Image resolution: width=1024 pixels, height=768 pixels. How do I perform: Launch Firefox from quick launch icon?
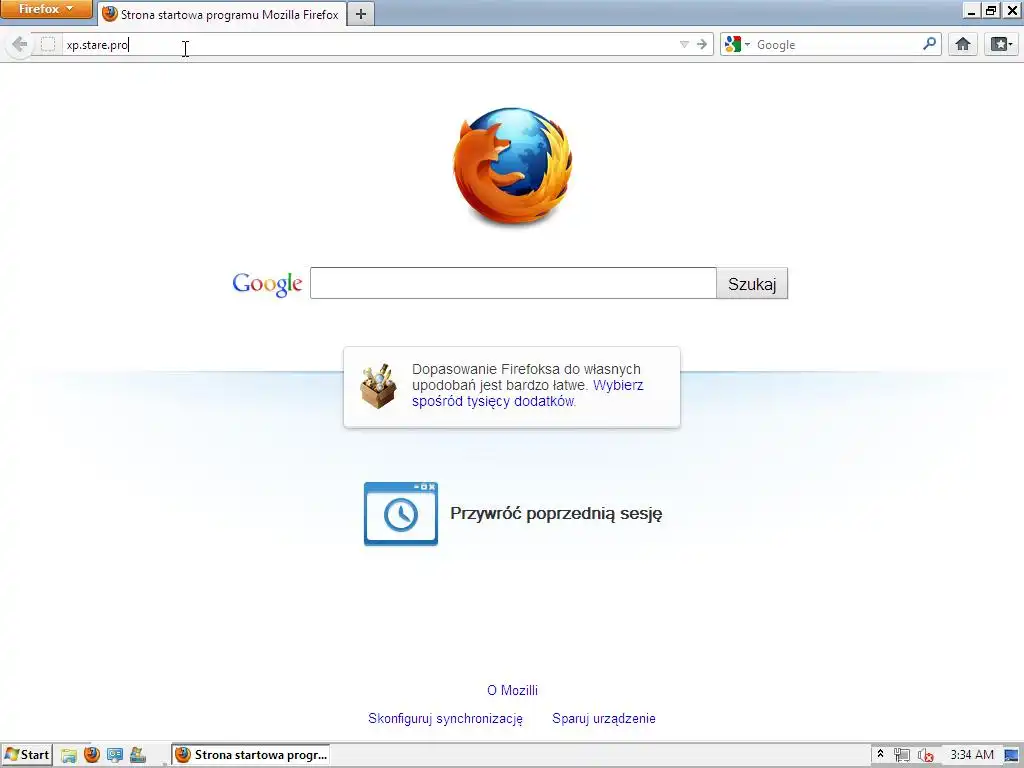[91, 755]
